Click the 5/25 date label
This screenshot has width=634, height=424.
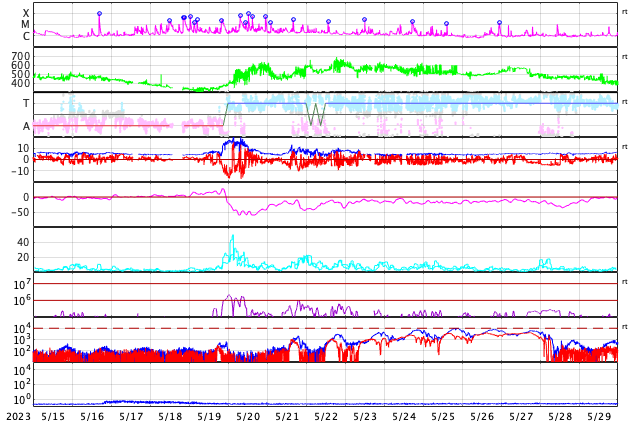(x=443, y=416)
